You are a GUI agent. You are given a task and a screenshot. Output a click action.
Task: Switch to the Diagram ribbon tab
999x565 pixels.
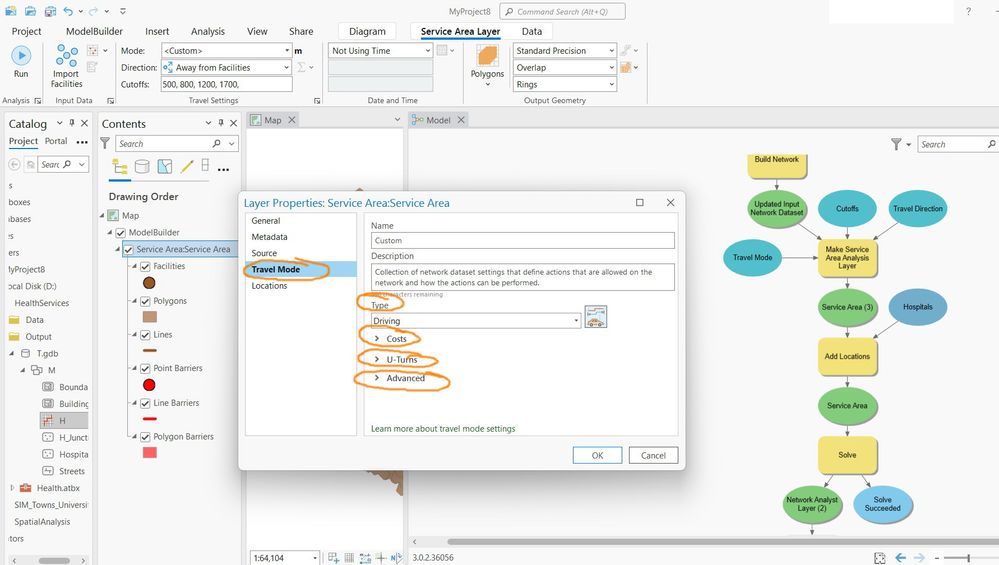click(367, 31)
